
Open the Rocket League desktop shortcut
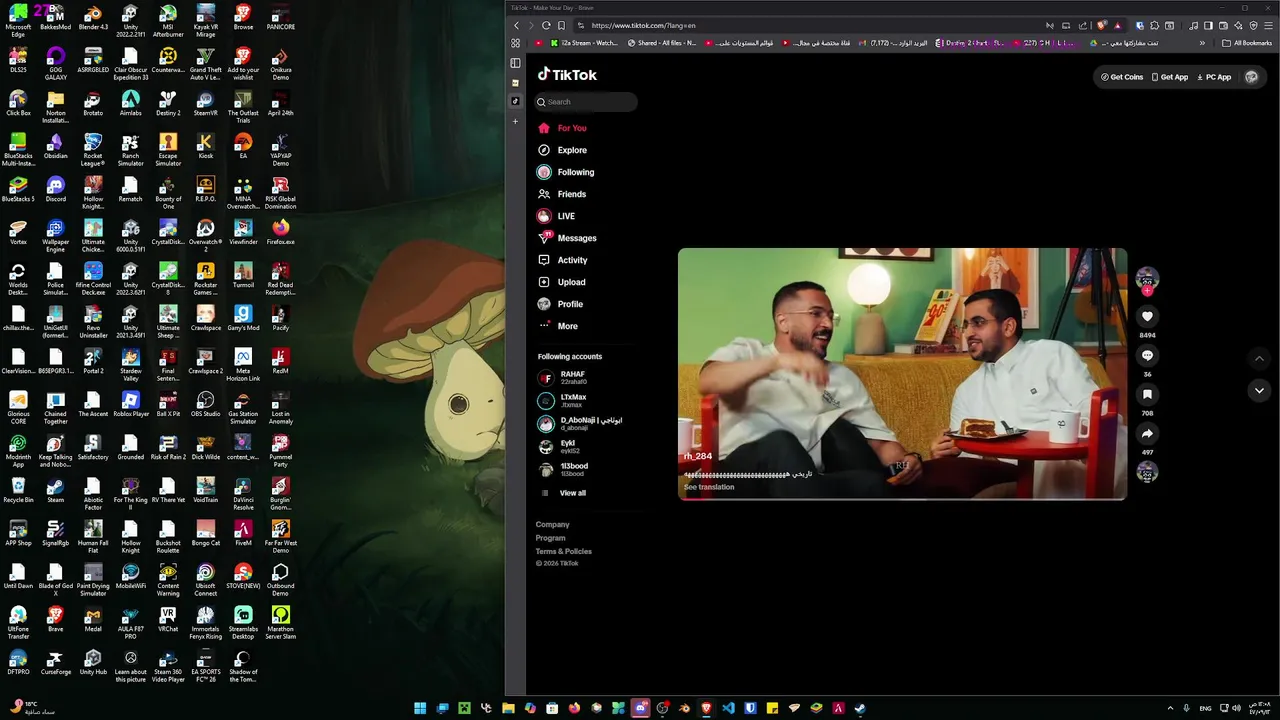click(x=93, y=150)
